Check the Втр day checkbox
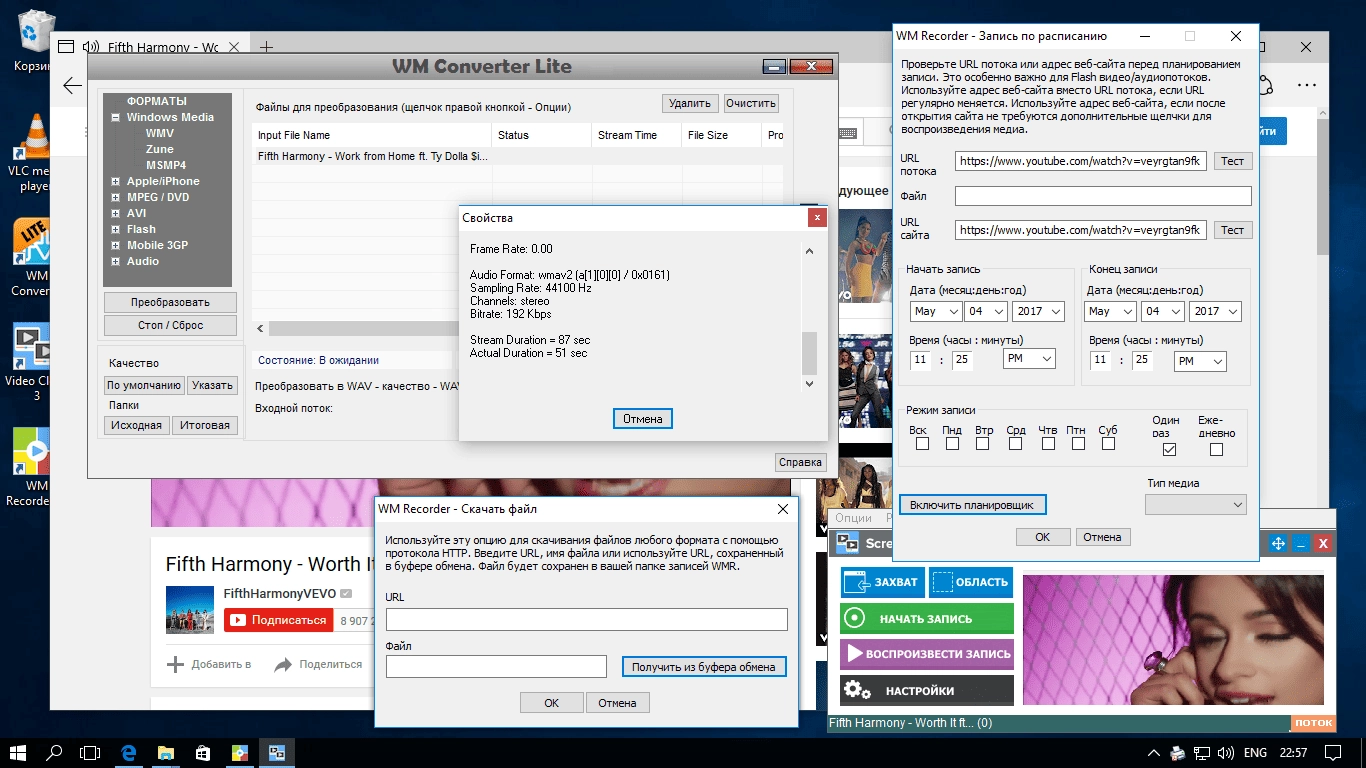Viewport: 1366px width, 768px height. click(984, 444)
